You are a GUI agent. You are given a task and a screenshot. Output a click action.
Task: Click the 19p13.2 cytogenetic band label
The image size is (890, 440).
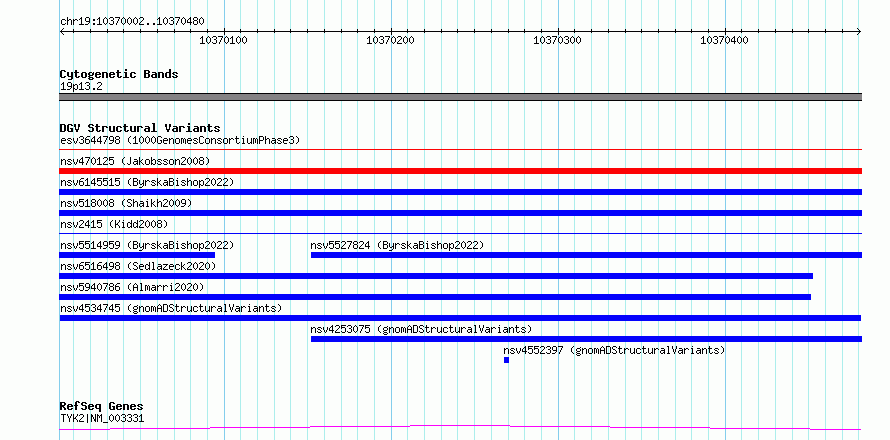click(81, 87)
